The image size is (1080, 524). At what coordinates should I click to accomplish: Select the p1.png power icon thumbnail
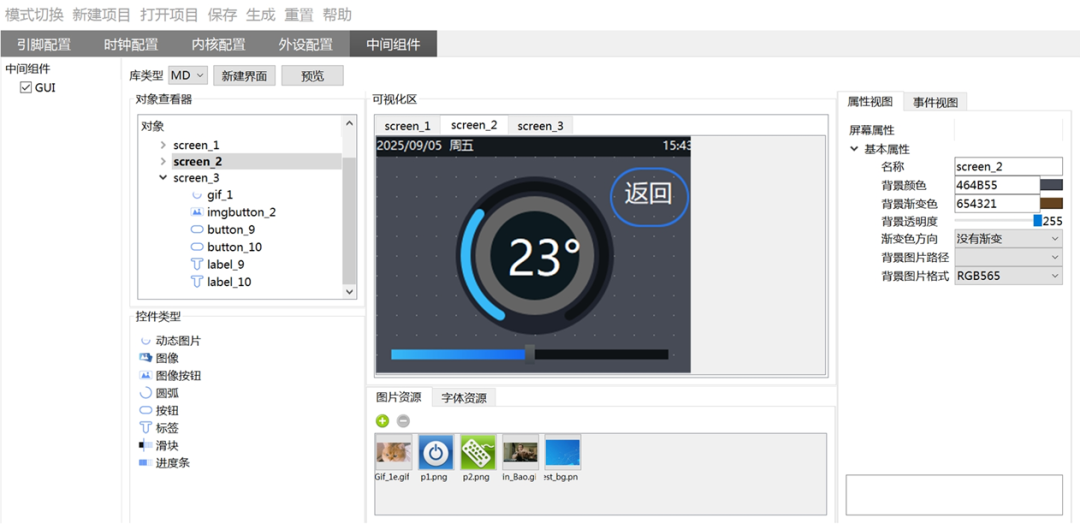pos(435,452)
